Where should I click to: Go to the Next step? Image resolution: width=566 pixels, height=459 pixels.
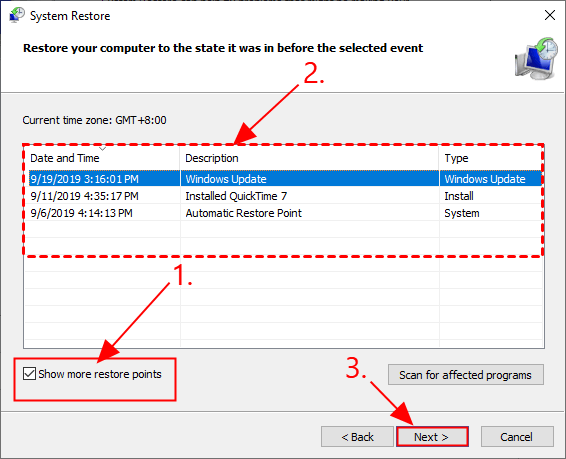(432, 437)
